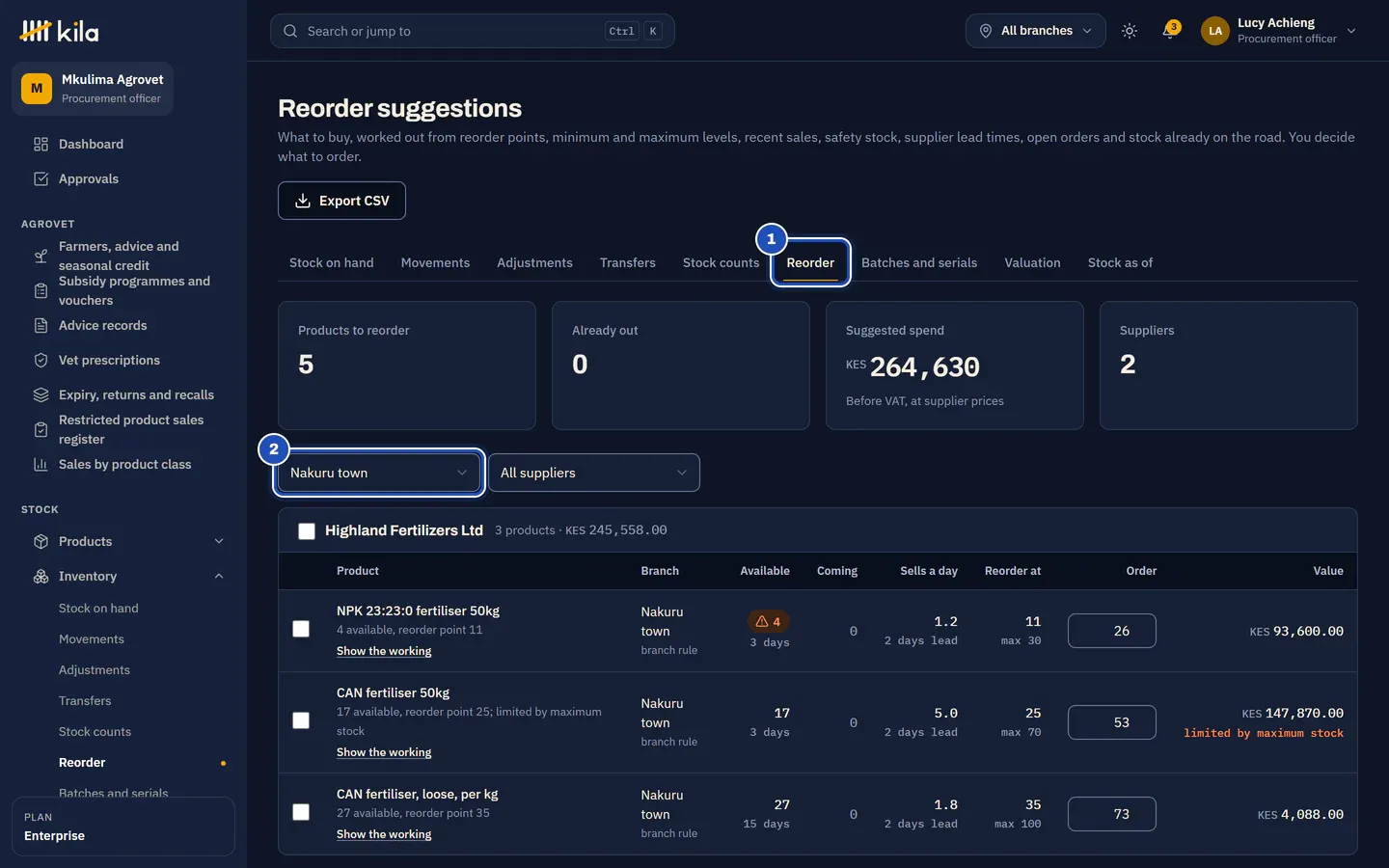1389x868 pixels.
Task: Tick the CAN fertiliser 50kg checkbox
Action: [x=301, y=720]
